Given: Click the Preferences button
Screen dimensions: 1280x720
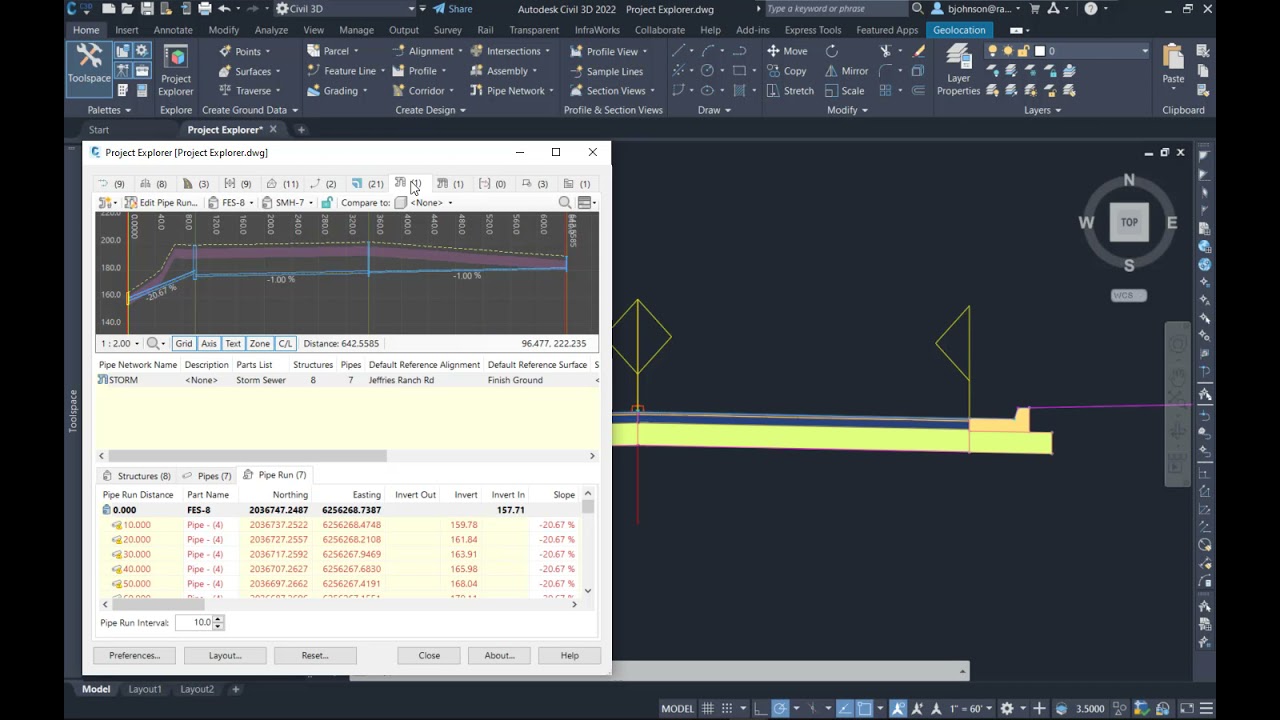Looking at the screenshot, I should coord(135,656).
